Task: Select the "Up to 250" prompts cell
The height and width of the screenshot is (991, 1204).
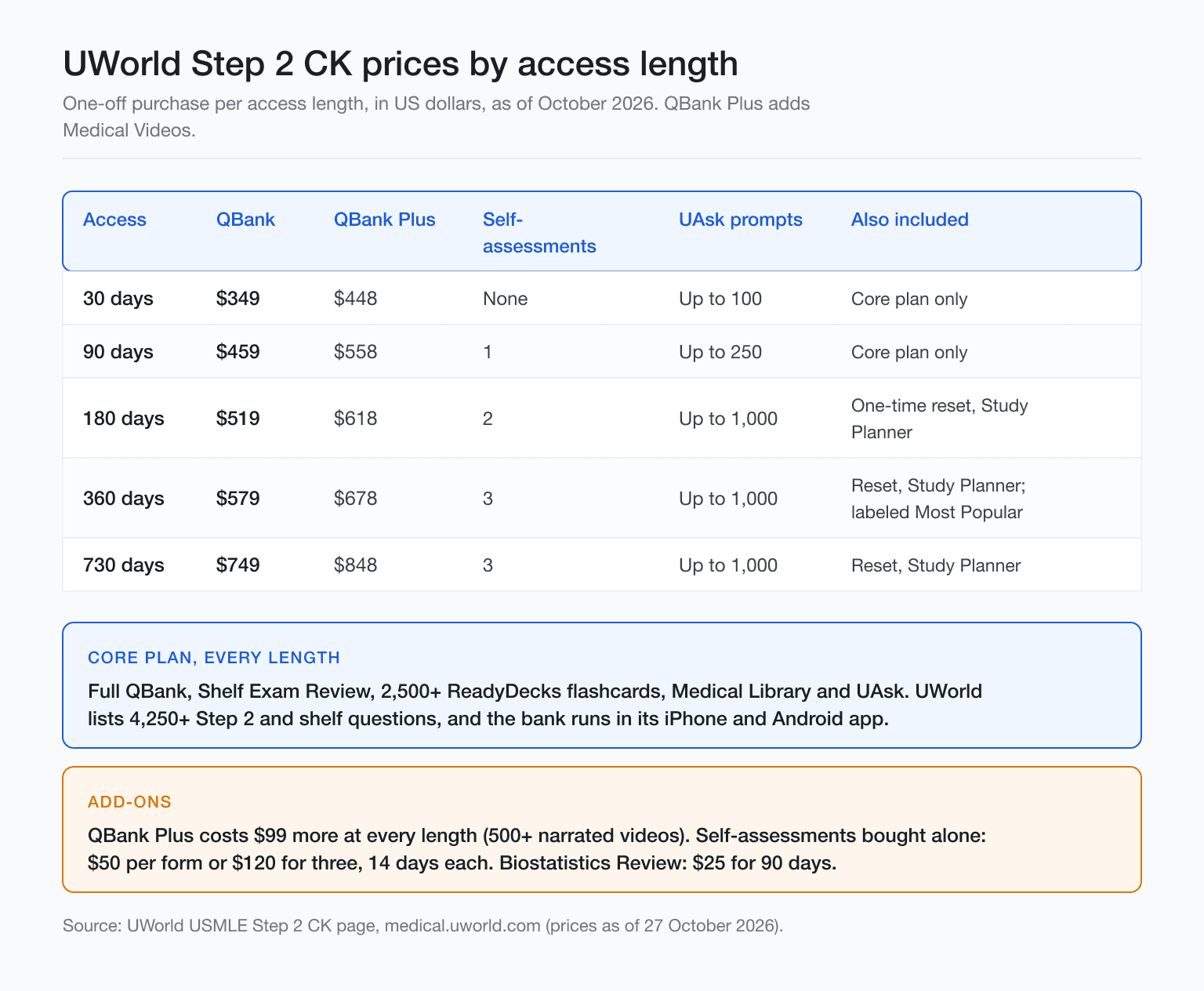Action: click(720, 352)
